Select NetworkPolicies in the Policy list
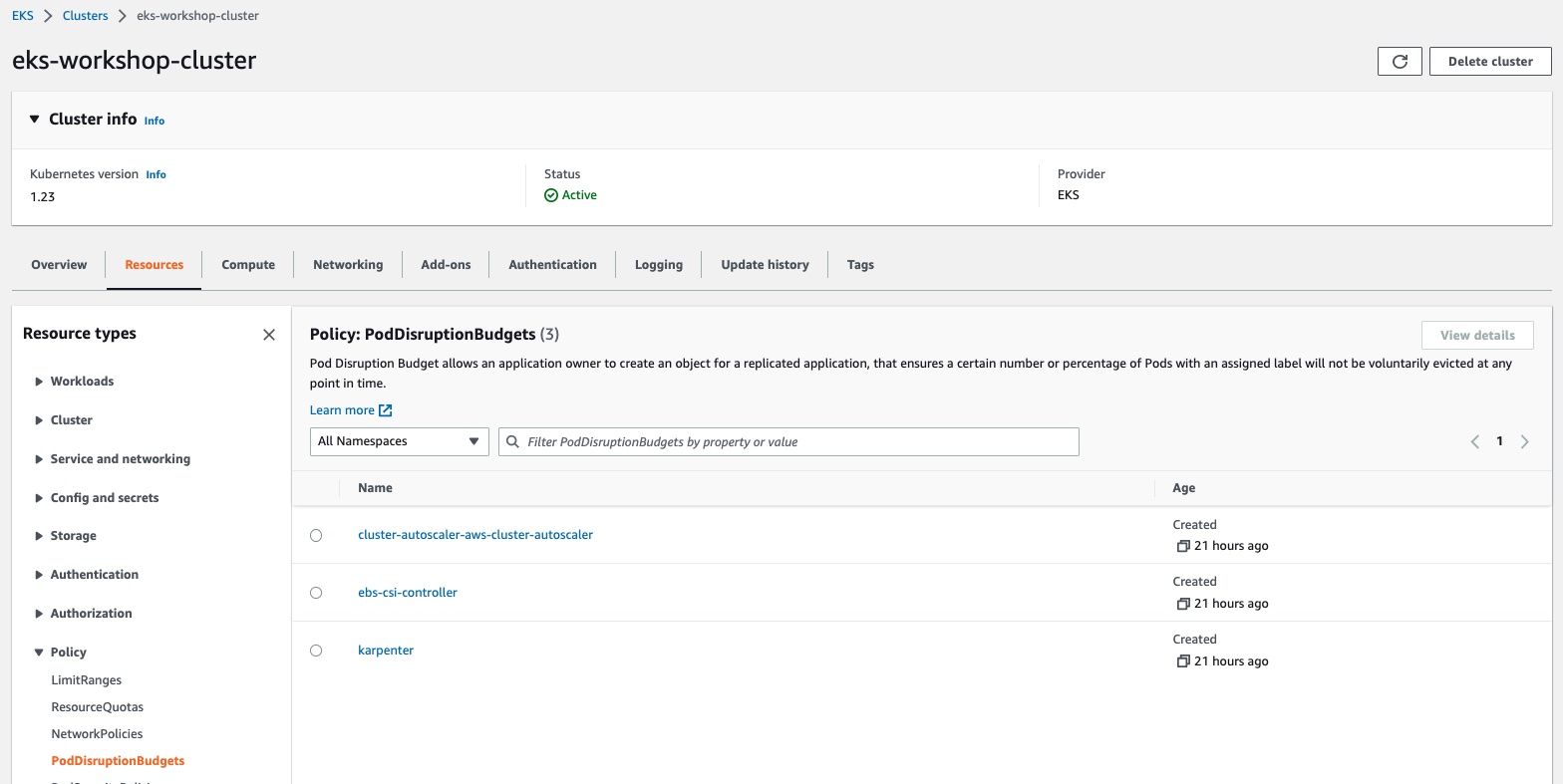This screenshot has width=1563, height=784. [x=97, y=734]
